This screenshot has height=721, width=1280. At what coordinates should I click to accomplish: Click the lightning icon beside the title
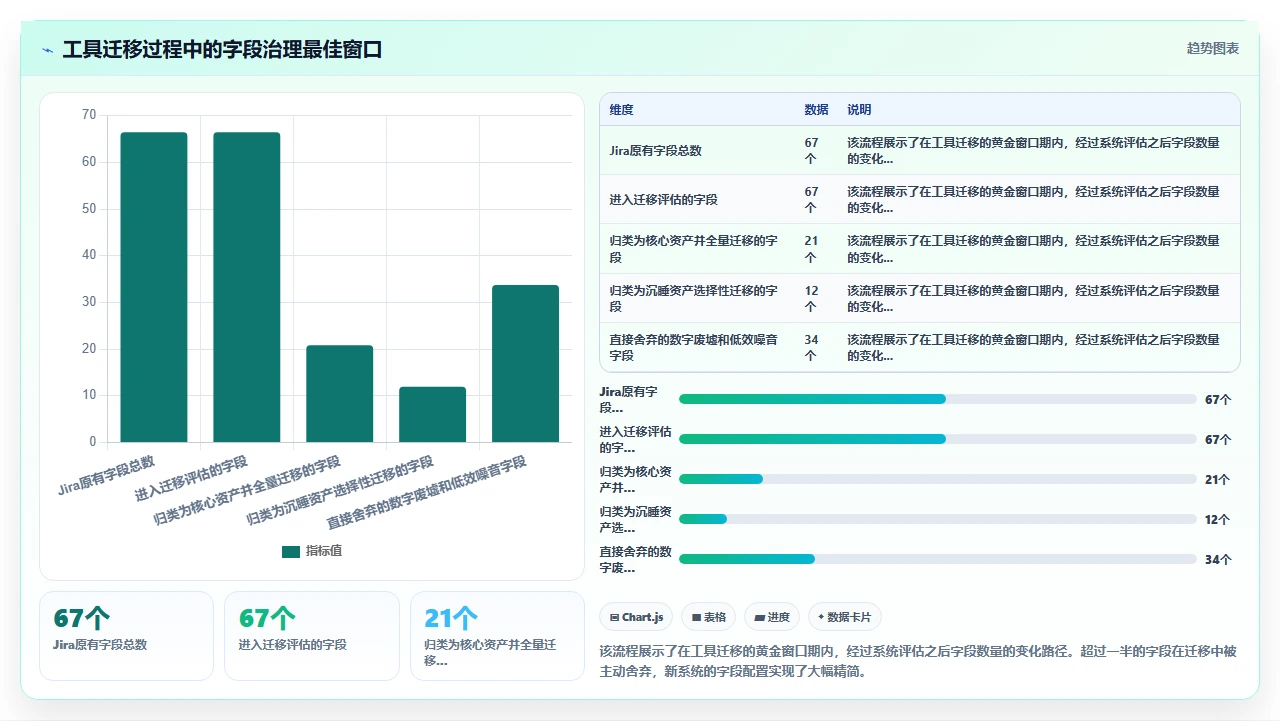(x=48, y=50)
